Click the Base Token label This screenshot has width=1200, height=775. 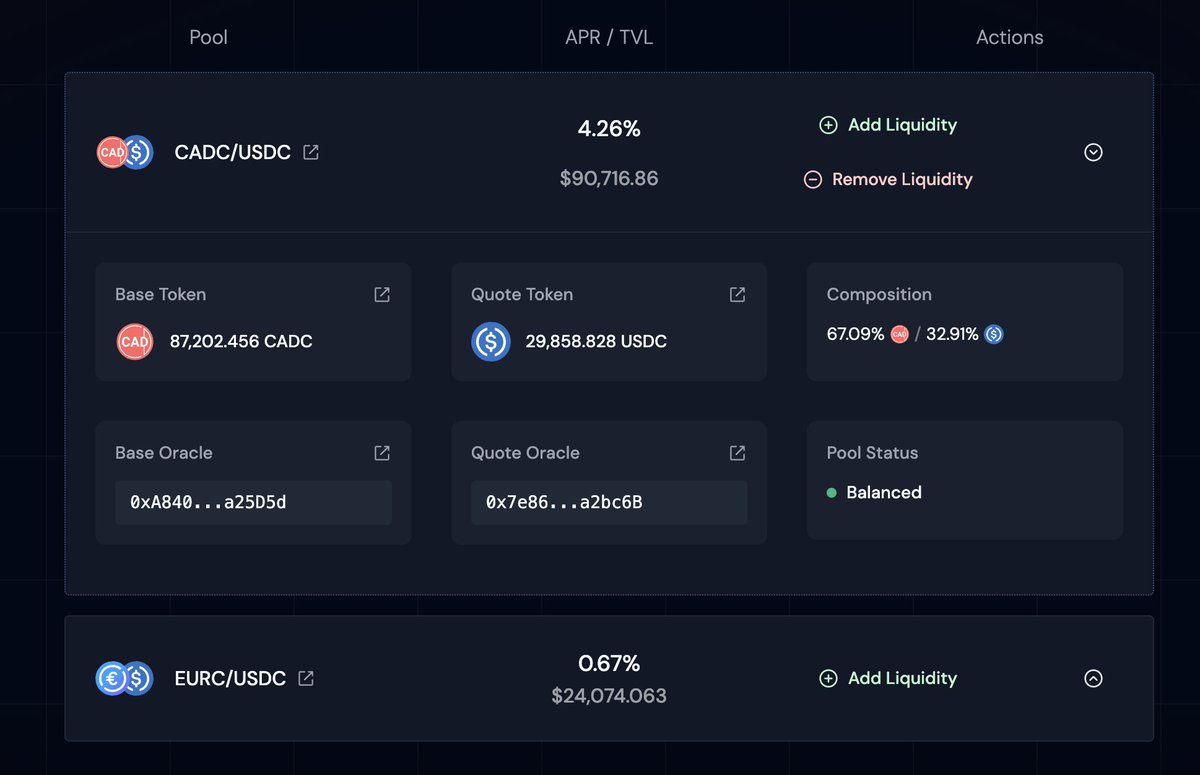(160, 295)
